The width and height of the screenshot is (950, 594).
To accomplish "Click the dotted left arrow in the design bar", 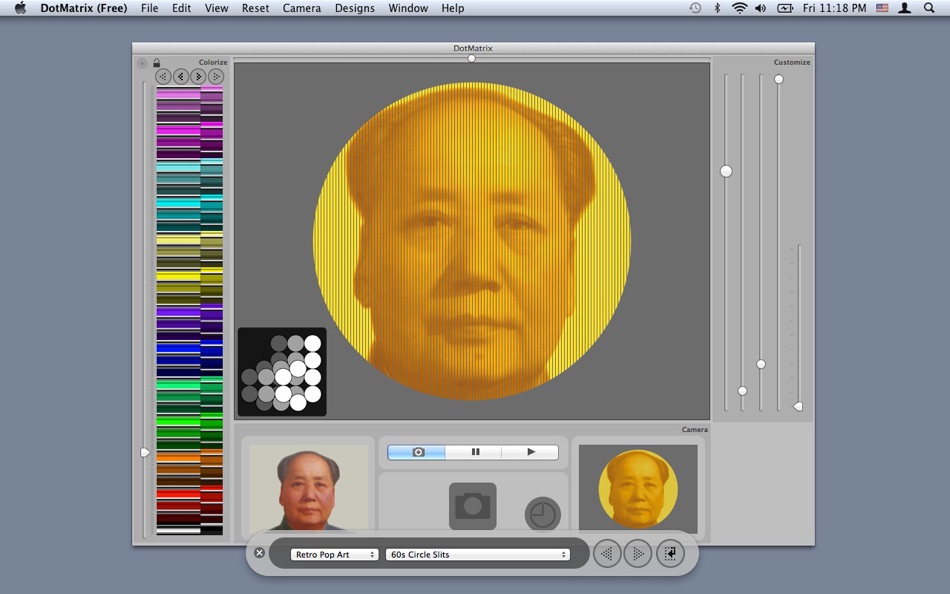I will pos(607,553).
